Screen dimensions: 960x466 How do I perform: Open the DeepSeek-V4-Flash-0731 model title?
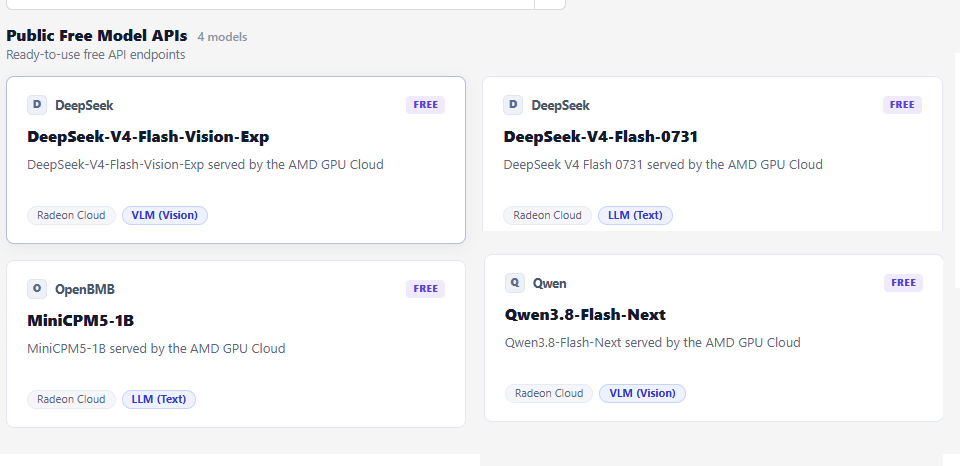click(x=601, y=137)
